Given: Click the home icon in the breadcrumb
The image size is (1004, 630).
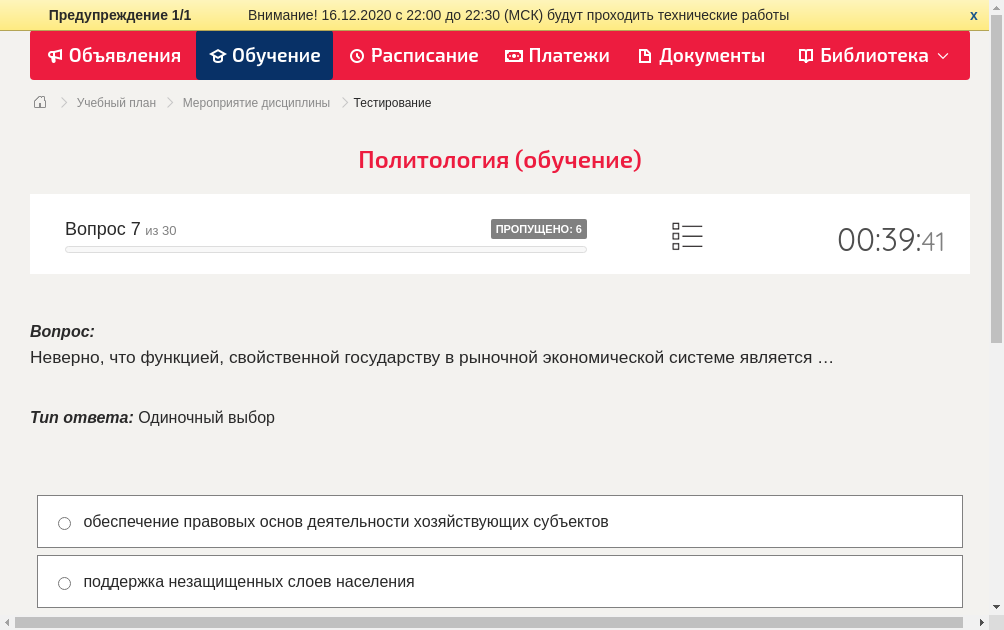Looking at the screenshot, I should coord(40,102).
